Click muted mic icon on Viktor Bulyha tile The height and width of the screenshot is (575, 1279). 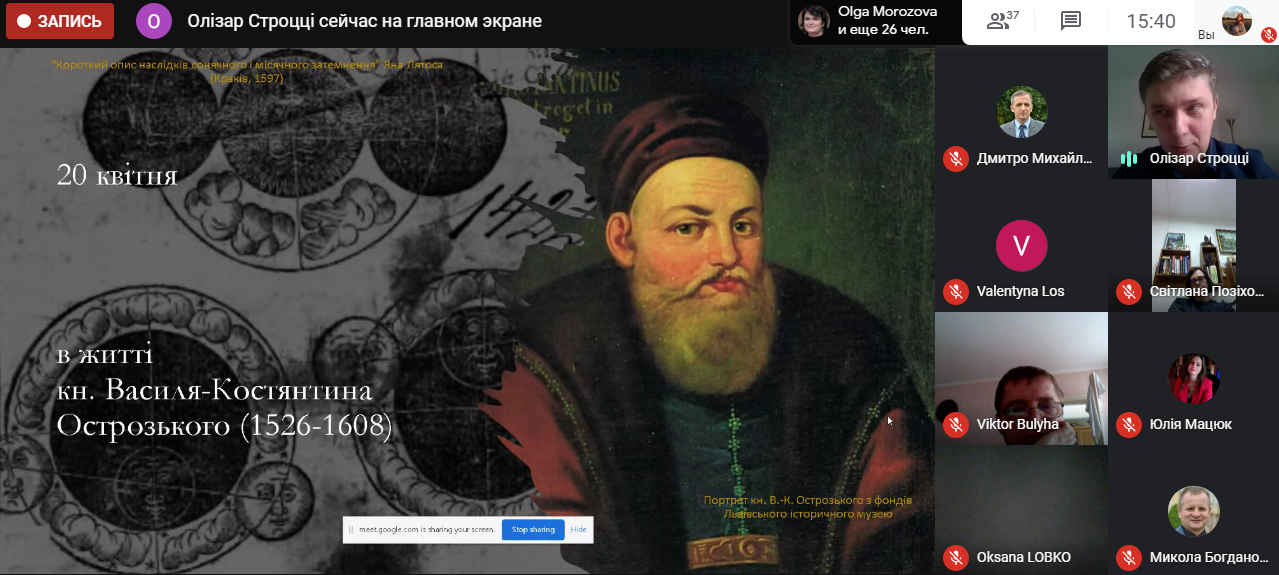click(x=955, y=424)
